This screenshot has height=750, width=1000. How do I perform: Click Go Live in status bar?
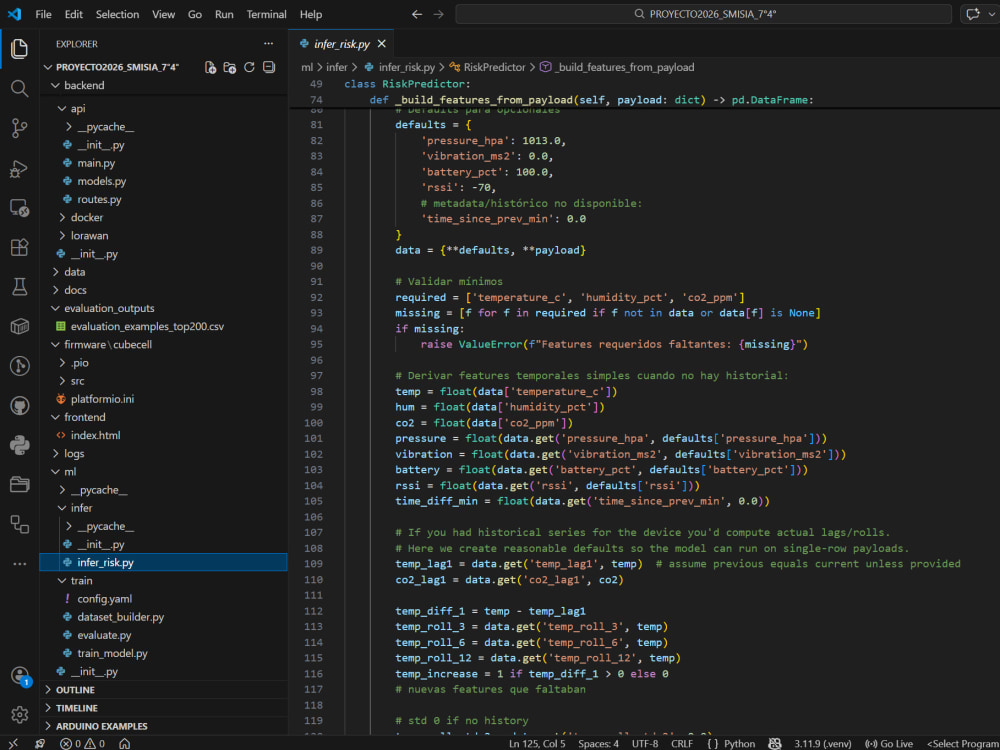888,744
